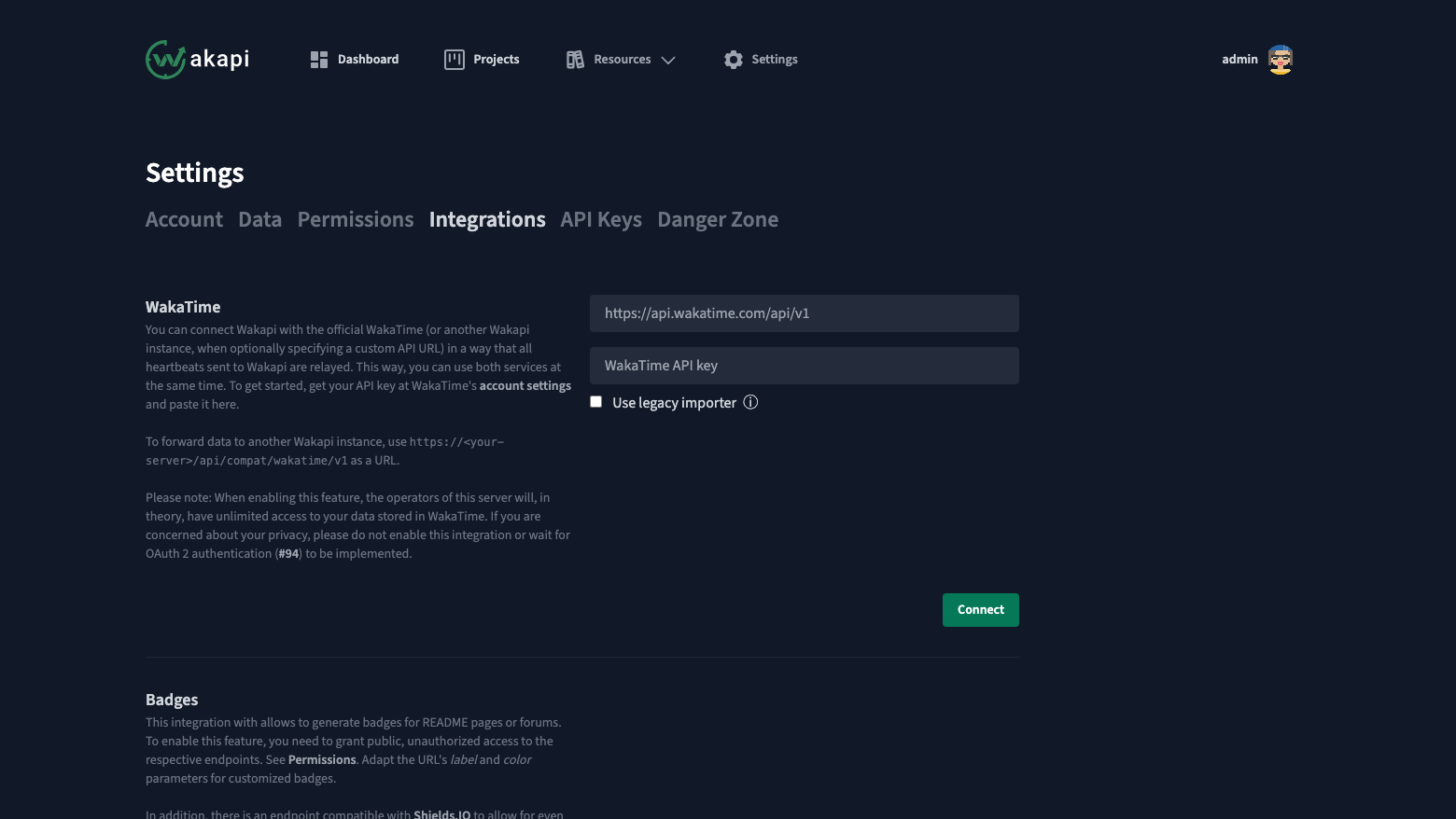Click the Dashboard grid icon

319,60
